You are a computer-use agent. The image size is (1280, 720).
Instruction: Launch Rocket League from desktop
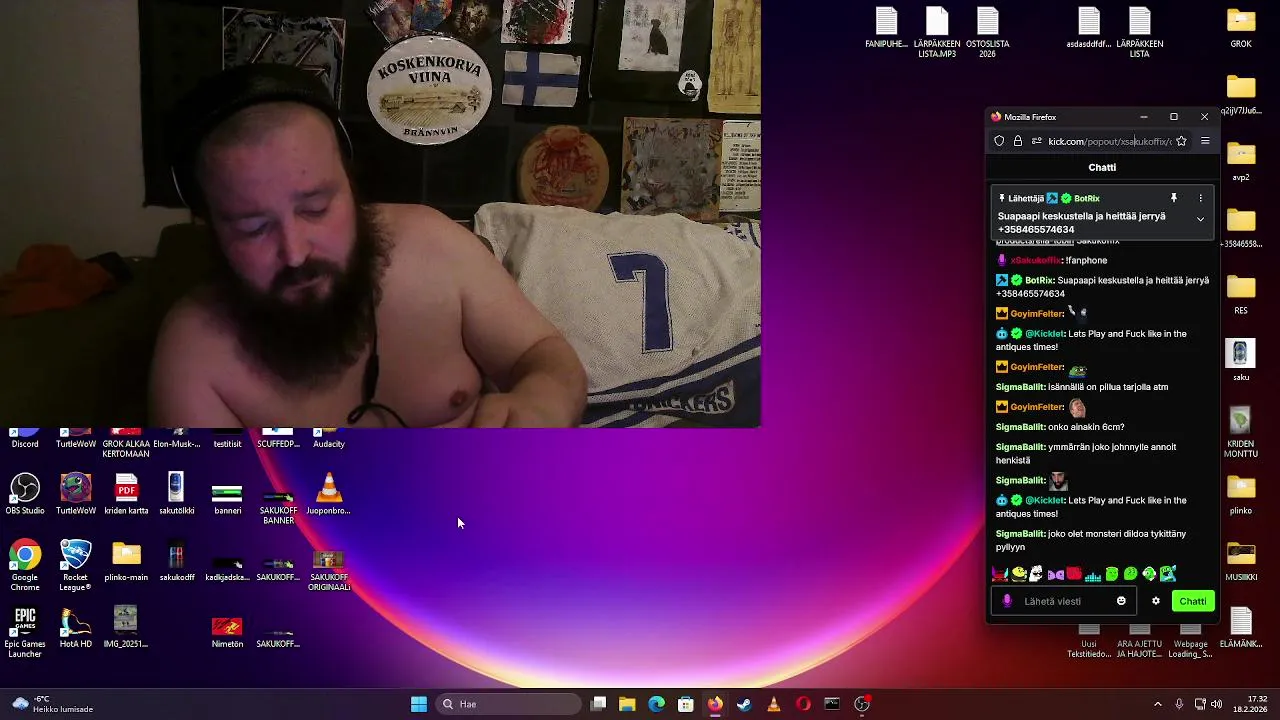coord(76,565)
